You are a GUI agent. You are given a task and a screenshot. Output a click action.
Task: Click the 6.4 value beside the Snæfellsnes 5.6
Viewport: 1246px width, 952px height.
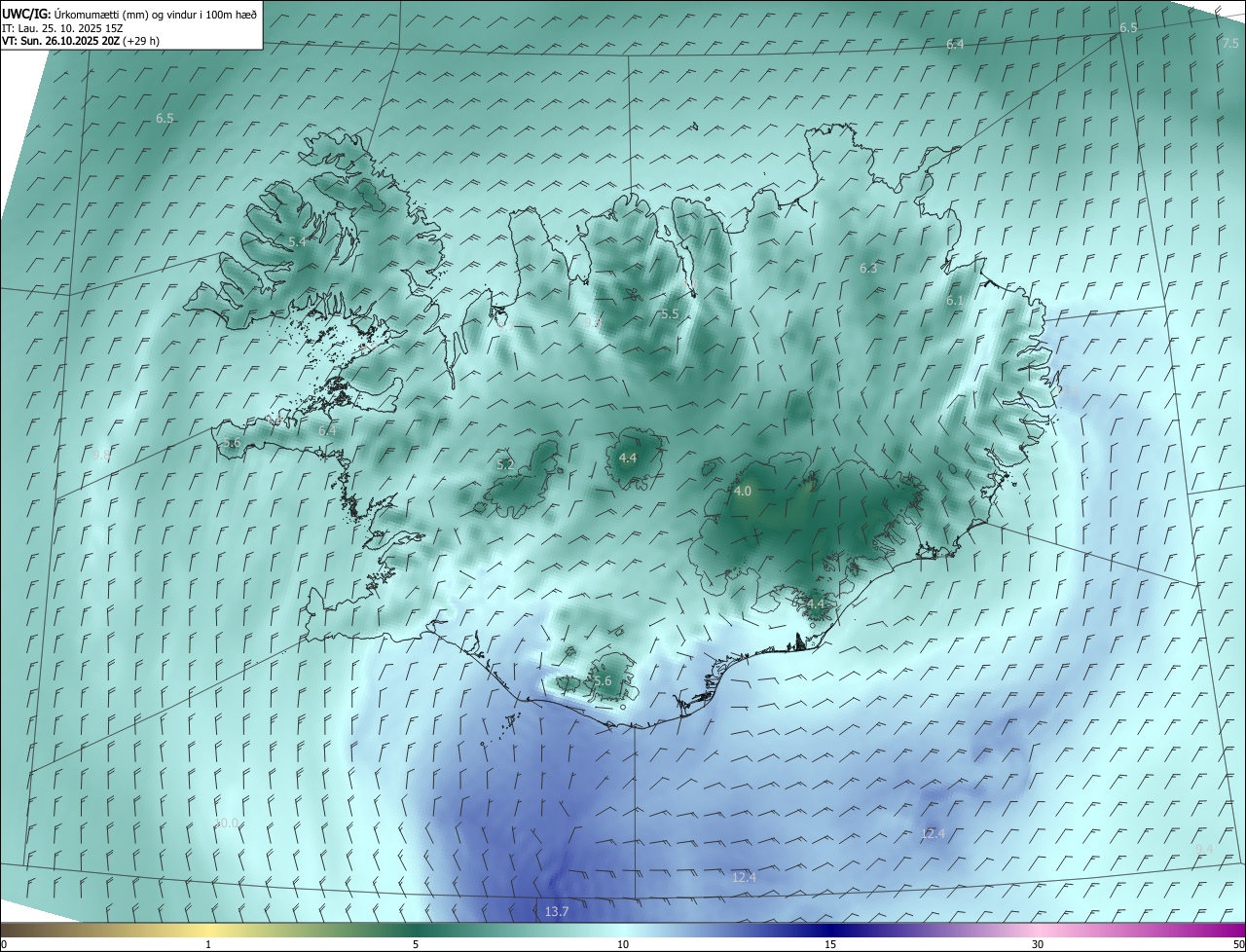tap(327, 431)
